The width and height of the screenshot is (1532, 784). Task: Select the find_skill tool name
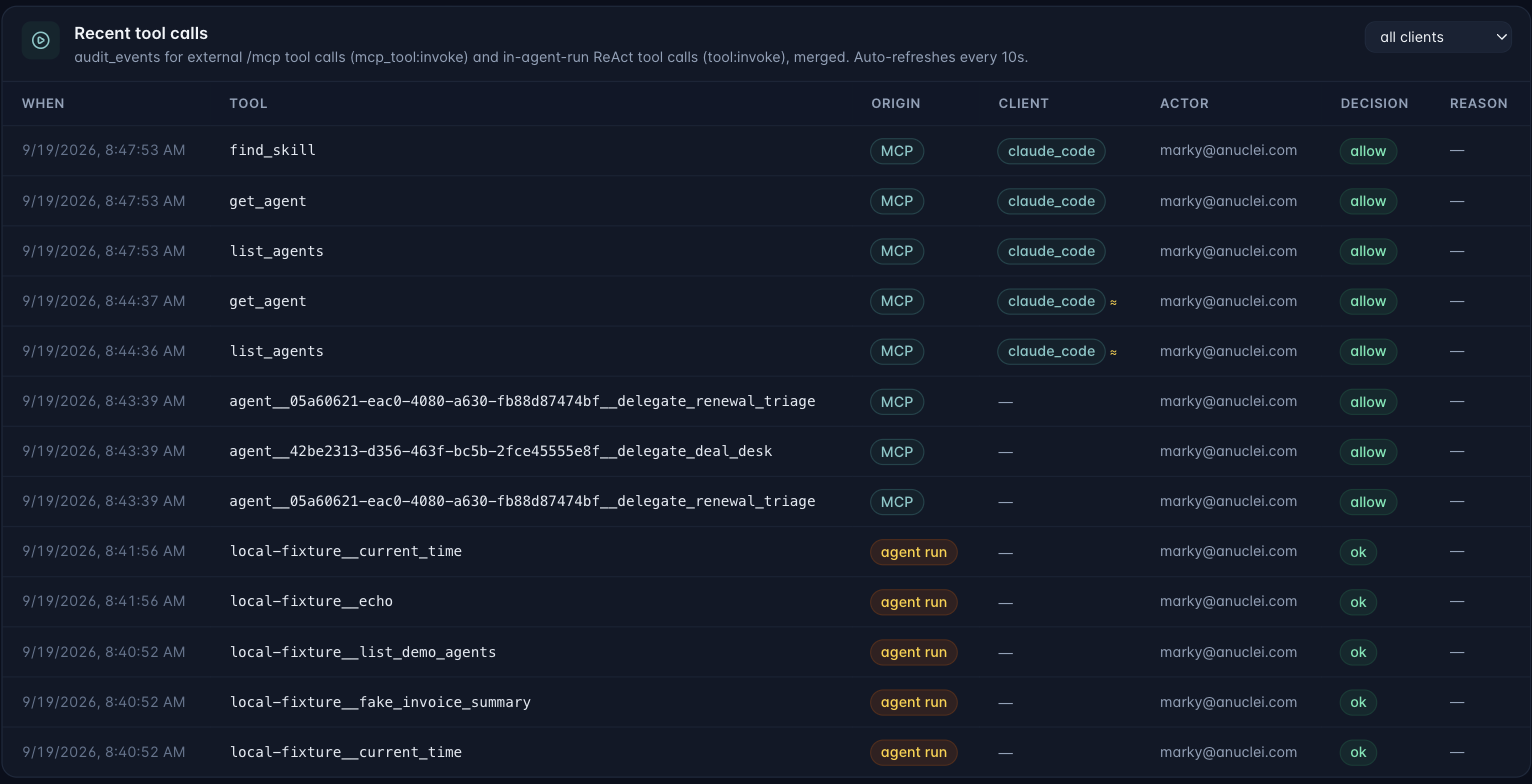273,150
